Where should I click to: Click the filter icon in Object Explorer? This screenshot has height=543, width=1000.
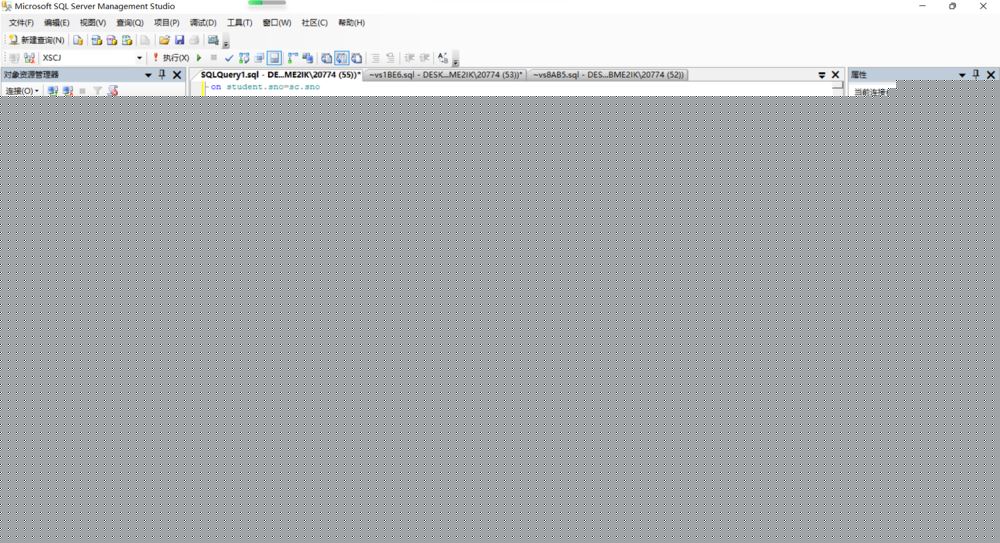(x=98, y=91)
